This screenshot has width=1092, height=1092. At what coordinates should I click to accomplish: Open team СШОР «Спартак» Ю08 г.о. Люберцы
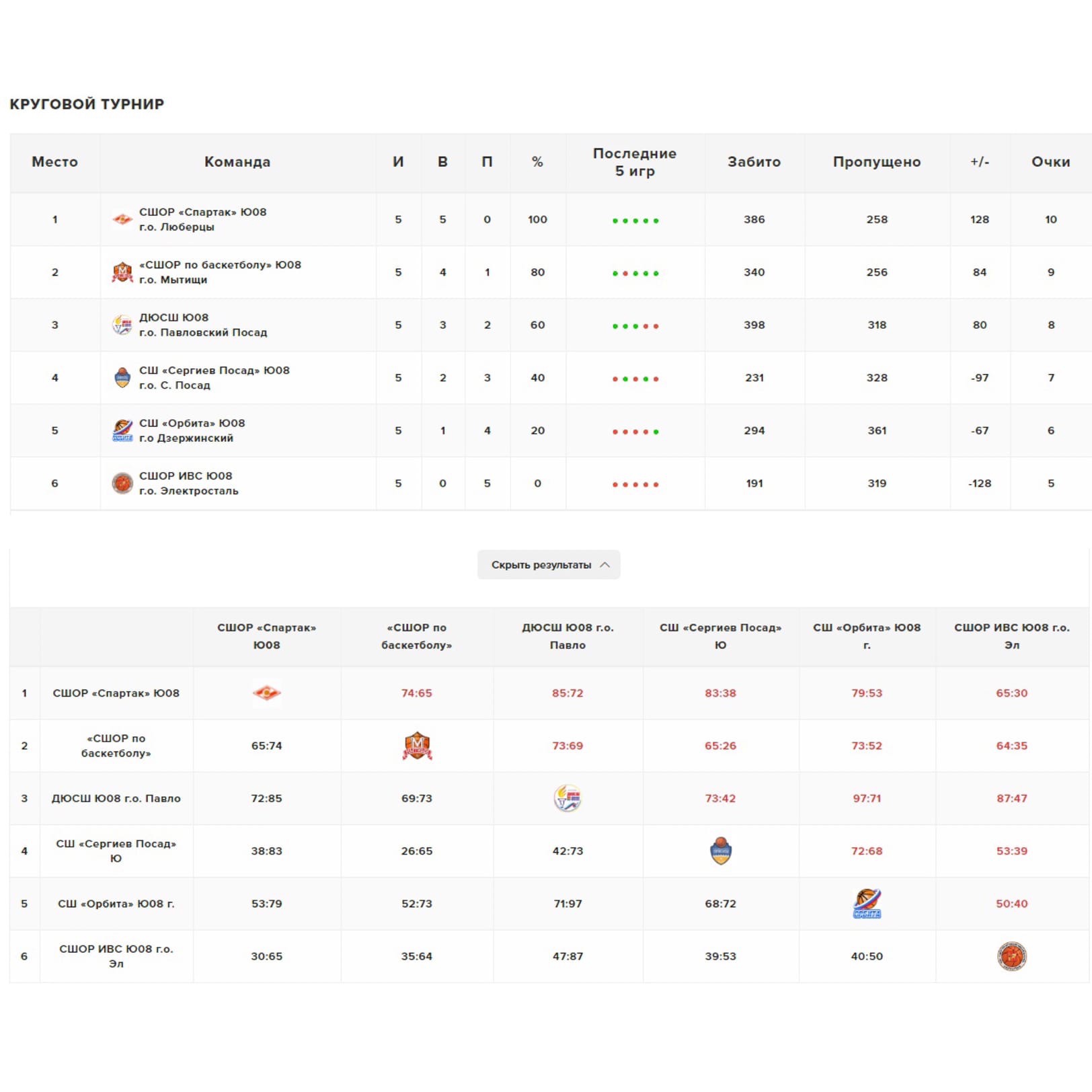click(202, 219)
